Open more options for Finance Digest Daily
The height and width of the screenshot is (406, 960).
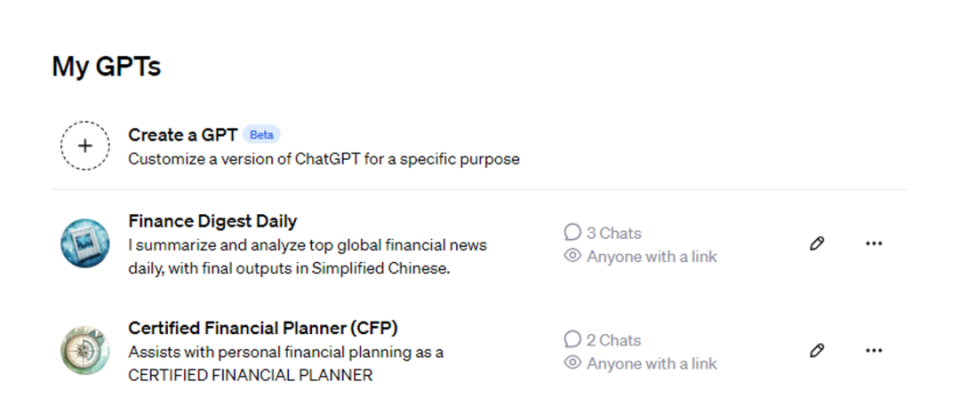pyautogui.click(x=874, y=243)
